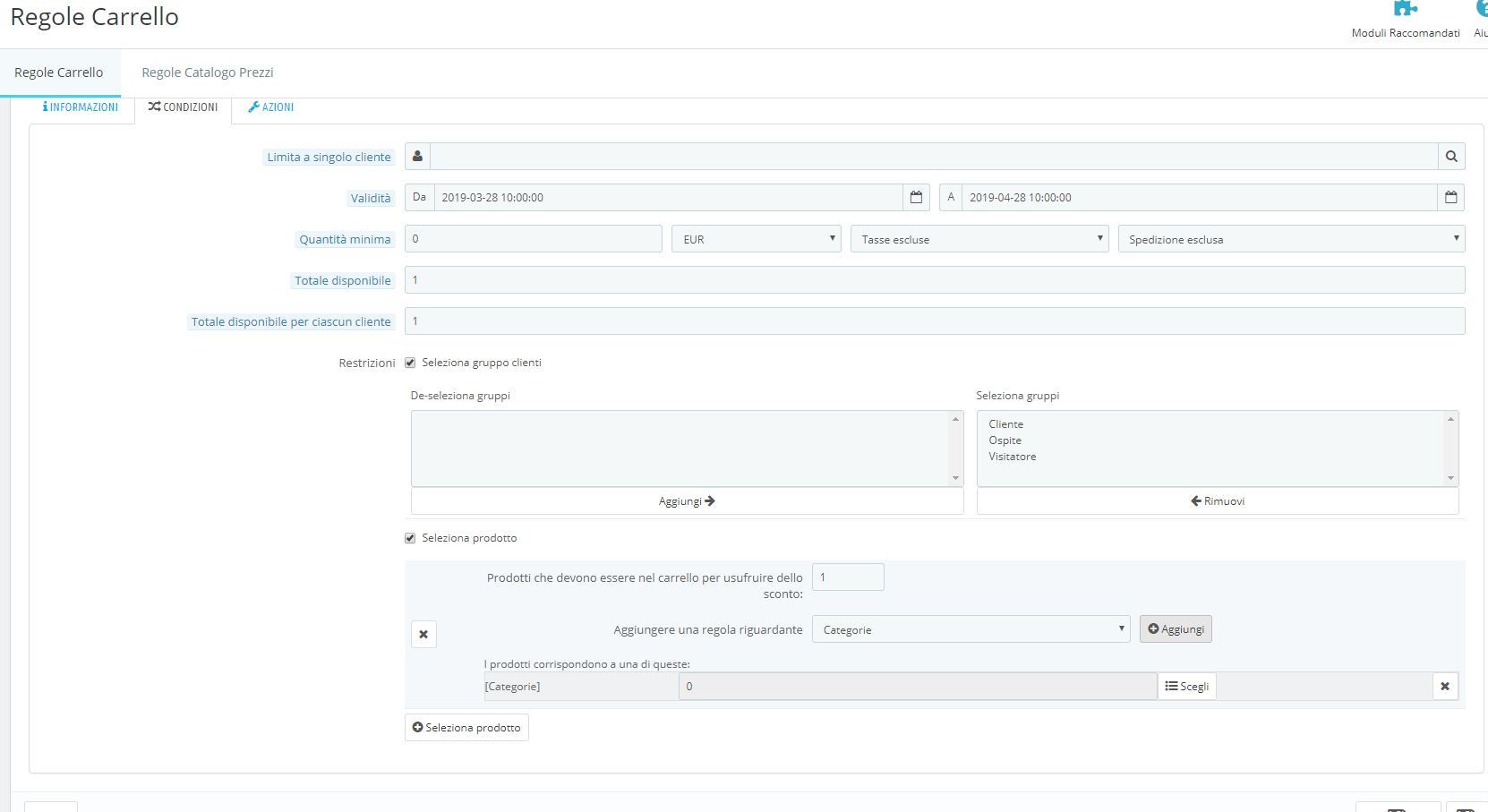Click Rimuovi to remove selected groups
This screenshot has height=812, width=1488.
pos(1218,501)
